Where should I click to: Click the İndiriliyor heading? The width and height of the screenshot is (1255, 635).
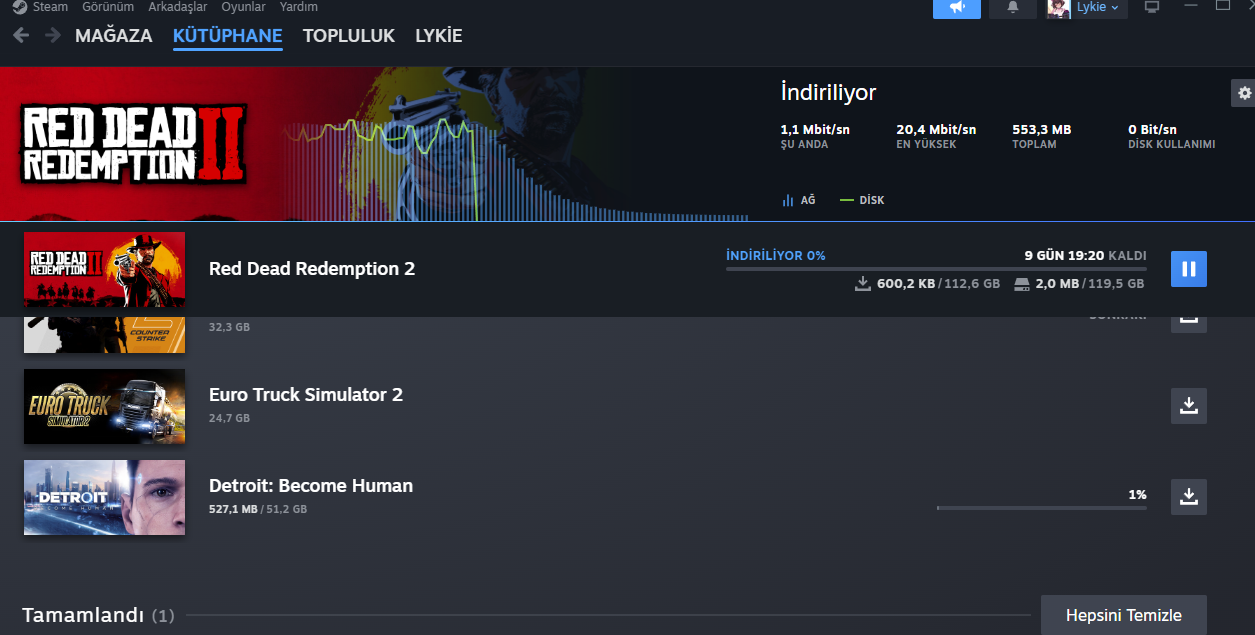828,93
